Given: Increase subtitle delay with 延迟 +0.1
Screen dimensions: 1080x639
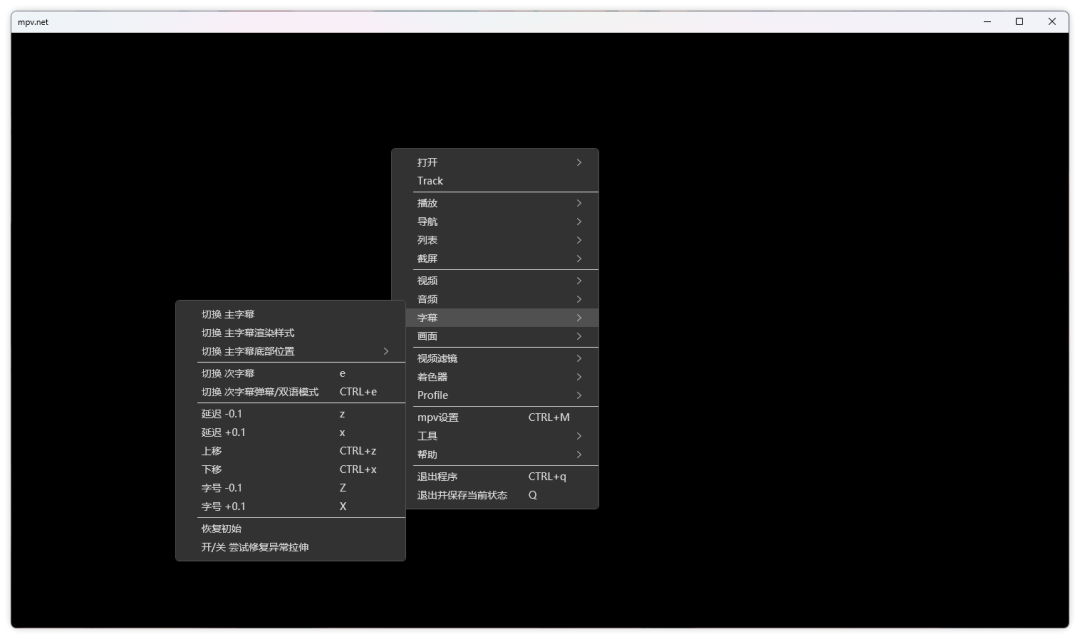Looking at the screenshot, I should tap(223, 432).
